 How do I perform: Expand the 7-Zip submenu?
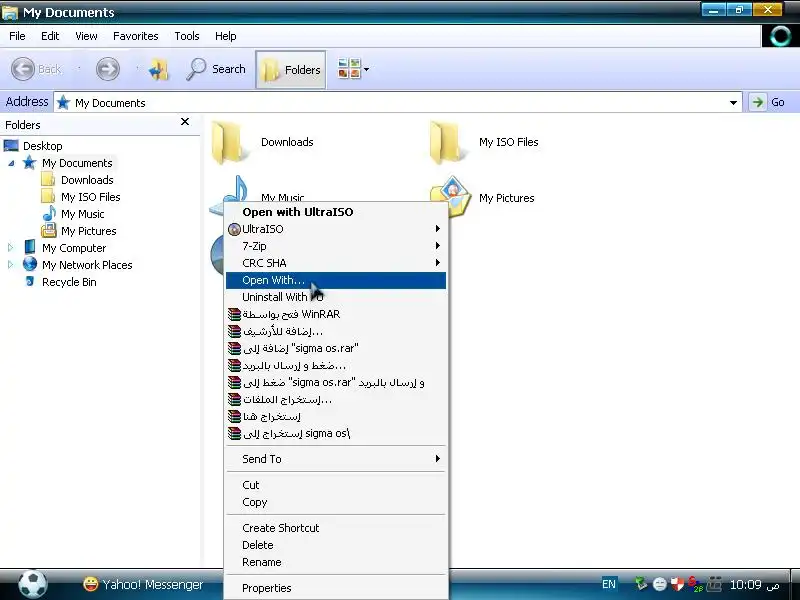(336, 246)
